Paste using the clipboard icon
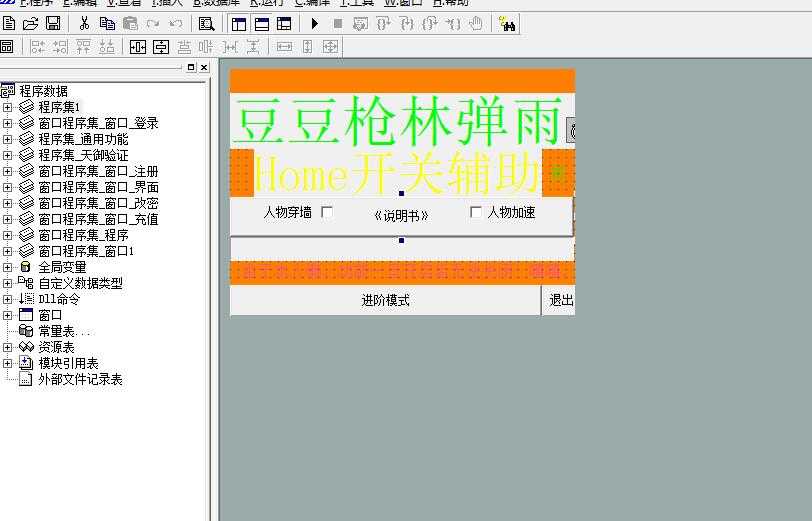Image resolution: width=812 pixels, height=521 pixels. coord(130,23)
